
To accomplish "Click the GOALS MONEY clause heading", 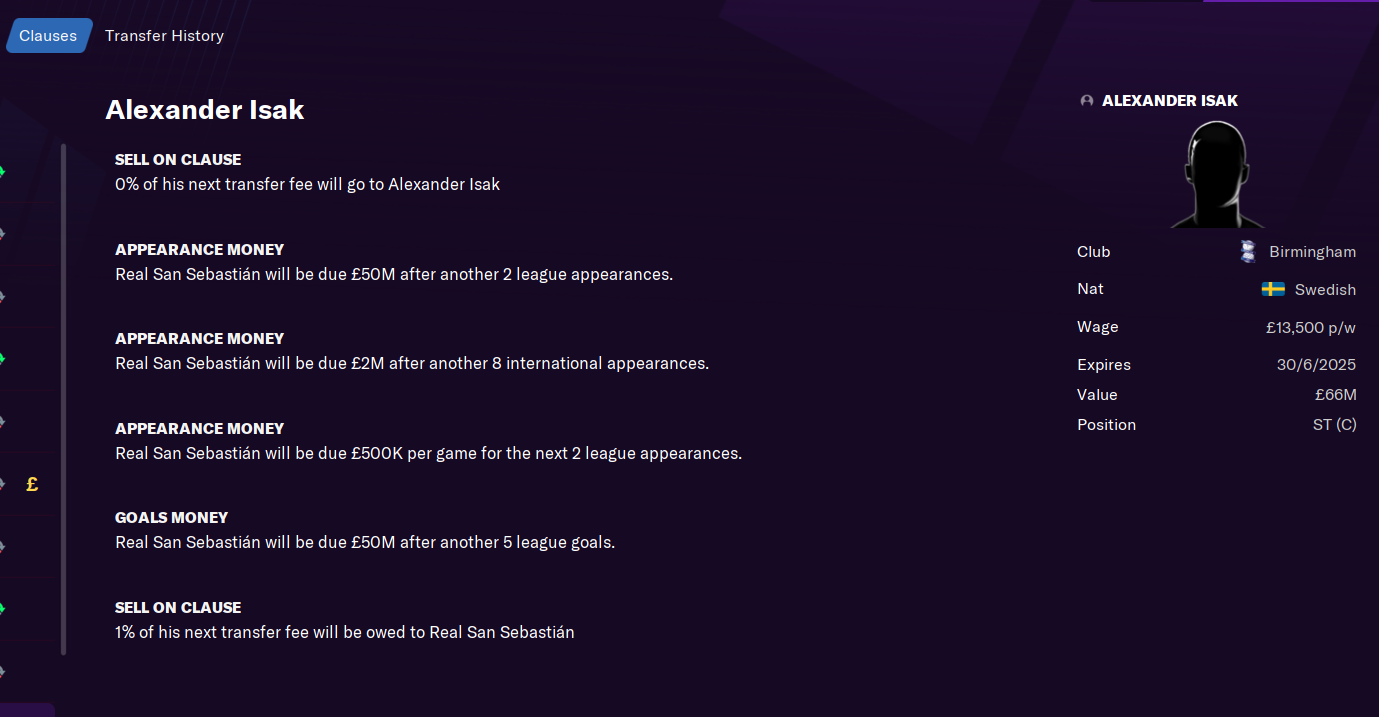I will (172, 518).
